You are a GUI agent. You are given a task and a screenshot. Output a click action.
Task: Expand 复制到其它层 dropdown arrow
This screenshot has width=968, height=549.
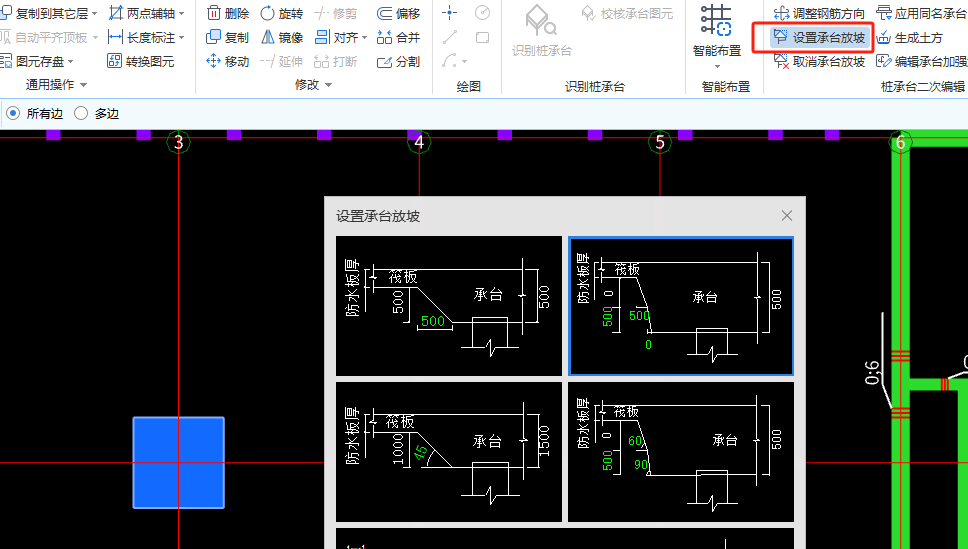(x=94, y=14)
